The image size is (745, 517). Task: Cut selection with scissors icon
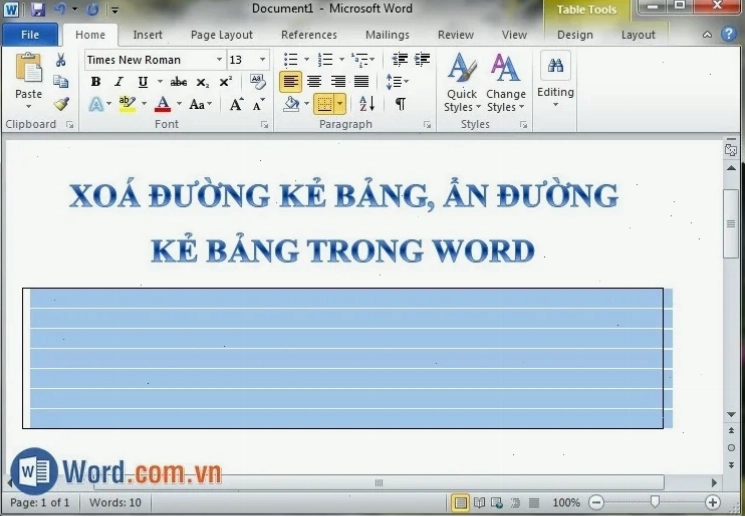click(60, 60)
